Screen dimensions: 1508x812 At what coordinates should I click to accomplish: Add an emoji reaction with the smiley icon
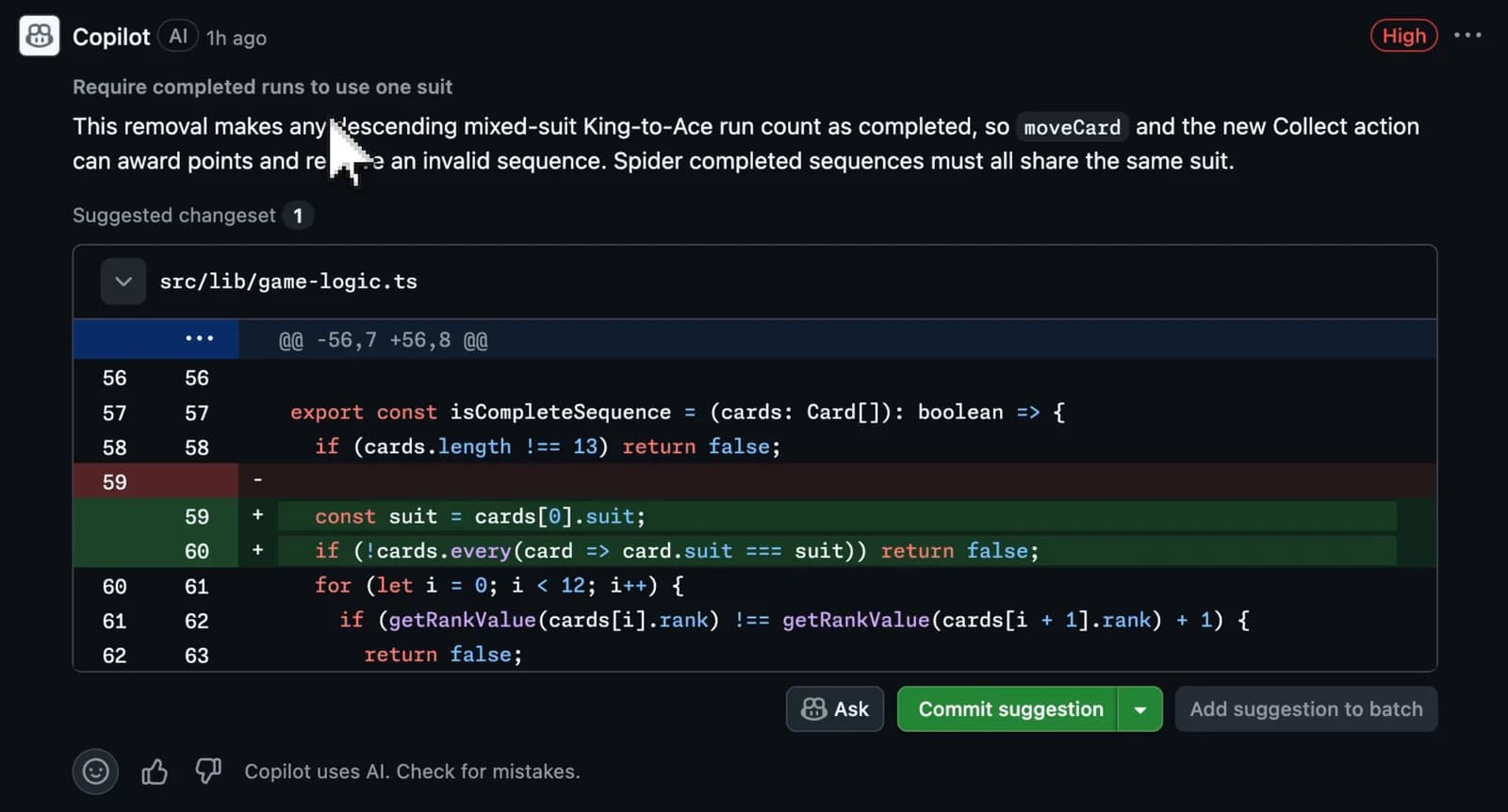coord(95,771)
